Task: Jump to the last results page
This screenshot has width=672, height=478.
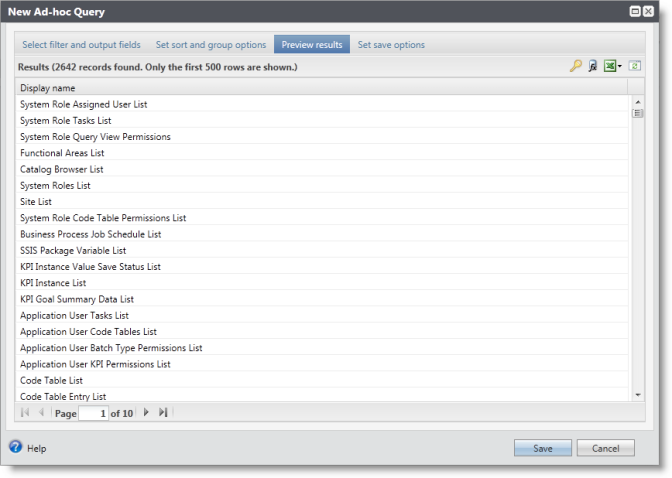Action: (x=163, y=413)
